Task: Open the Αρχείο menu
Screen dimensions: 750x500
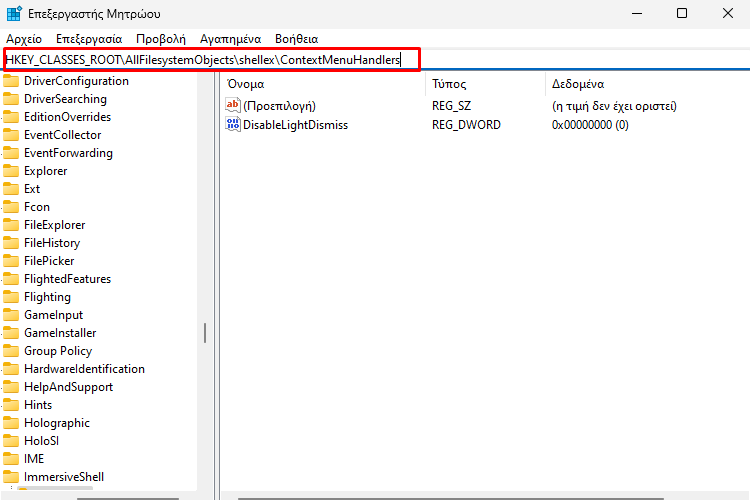Action: (24, 39)
